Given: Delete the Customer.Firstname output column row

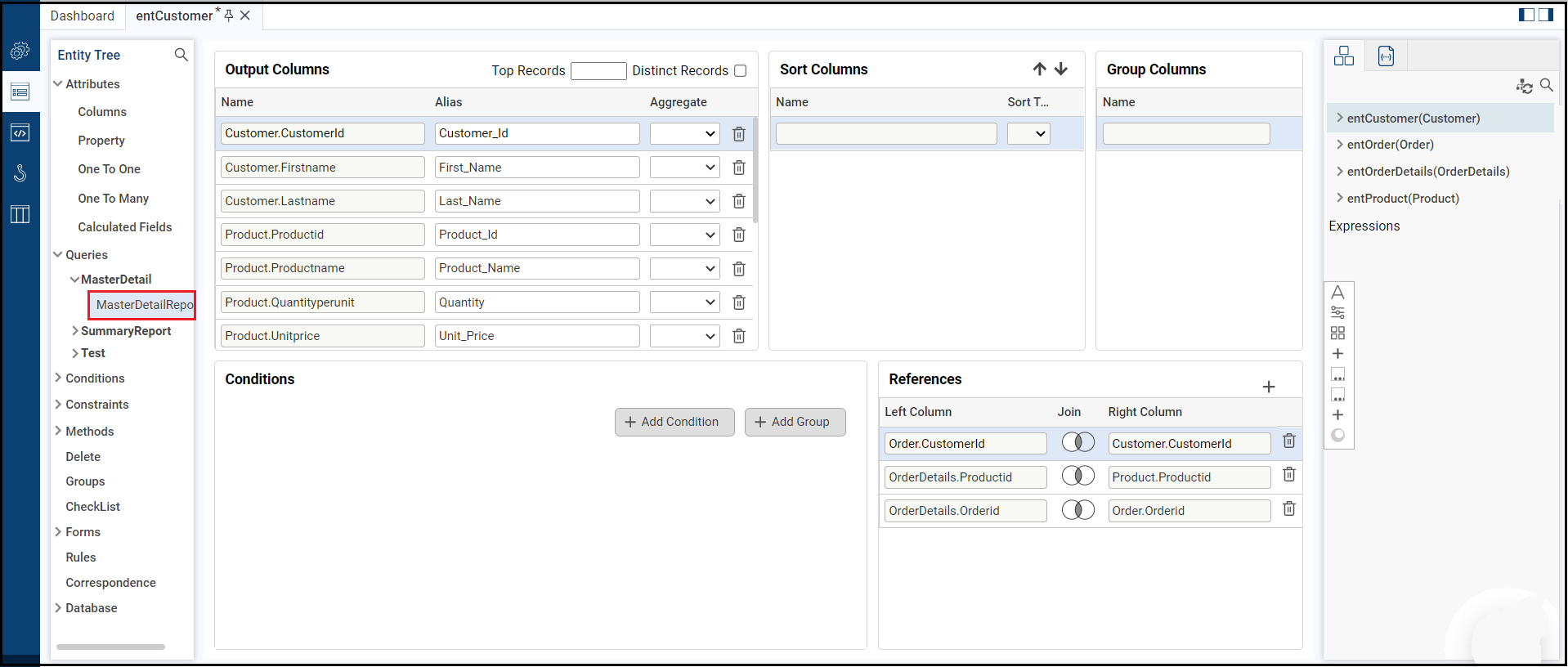Looking at the screenshot, I should (738, 168).
